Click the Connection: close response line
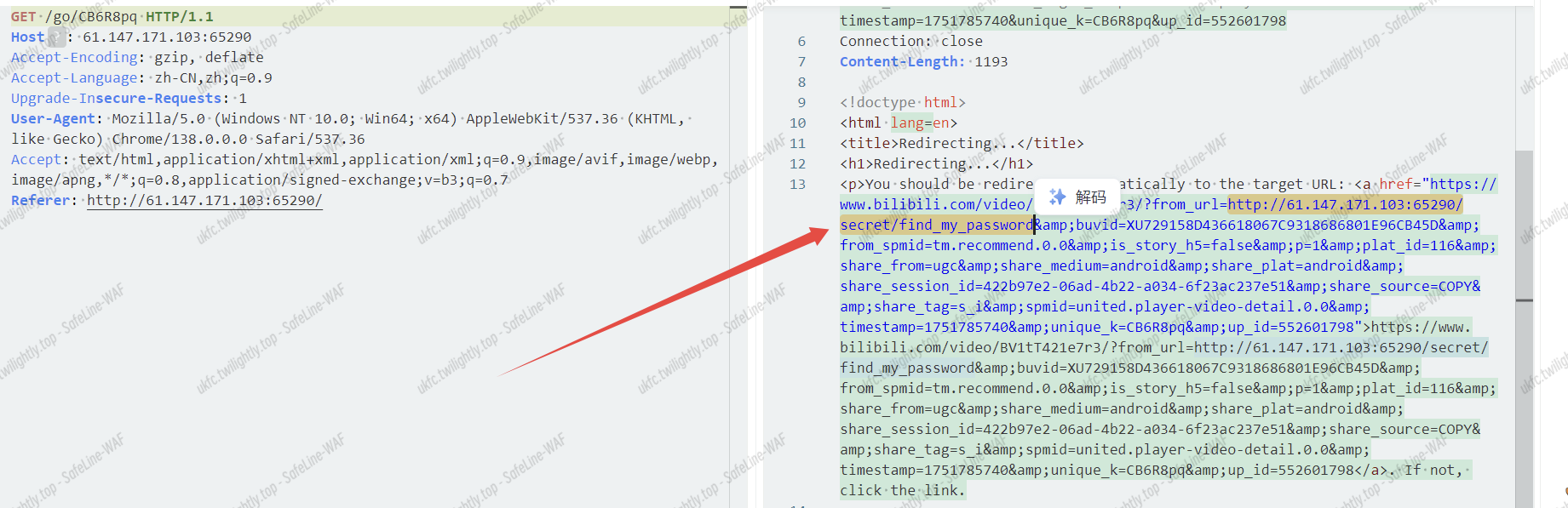 910,42
